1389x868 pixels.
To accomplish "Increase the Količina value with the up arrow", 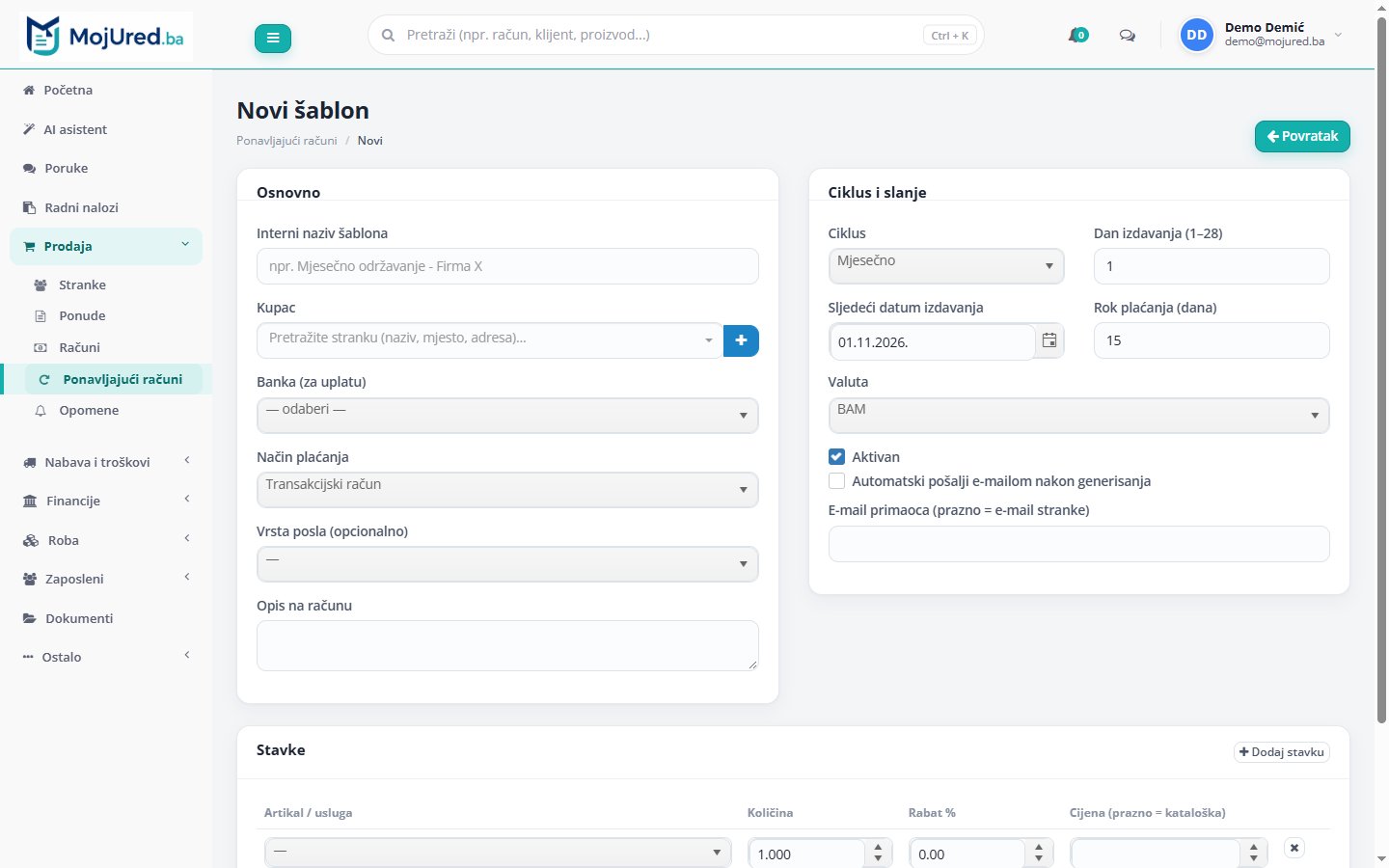I will [878, 848].
